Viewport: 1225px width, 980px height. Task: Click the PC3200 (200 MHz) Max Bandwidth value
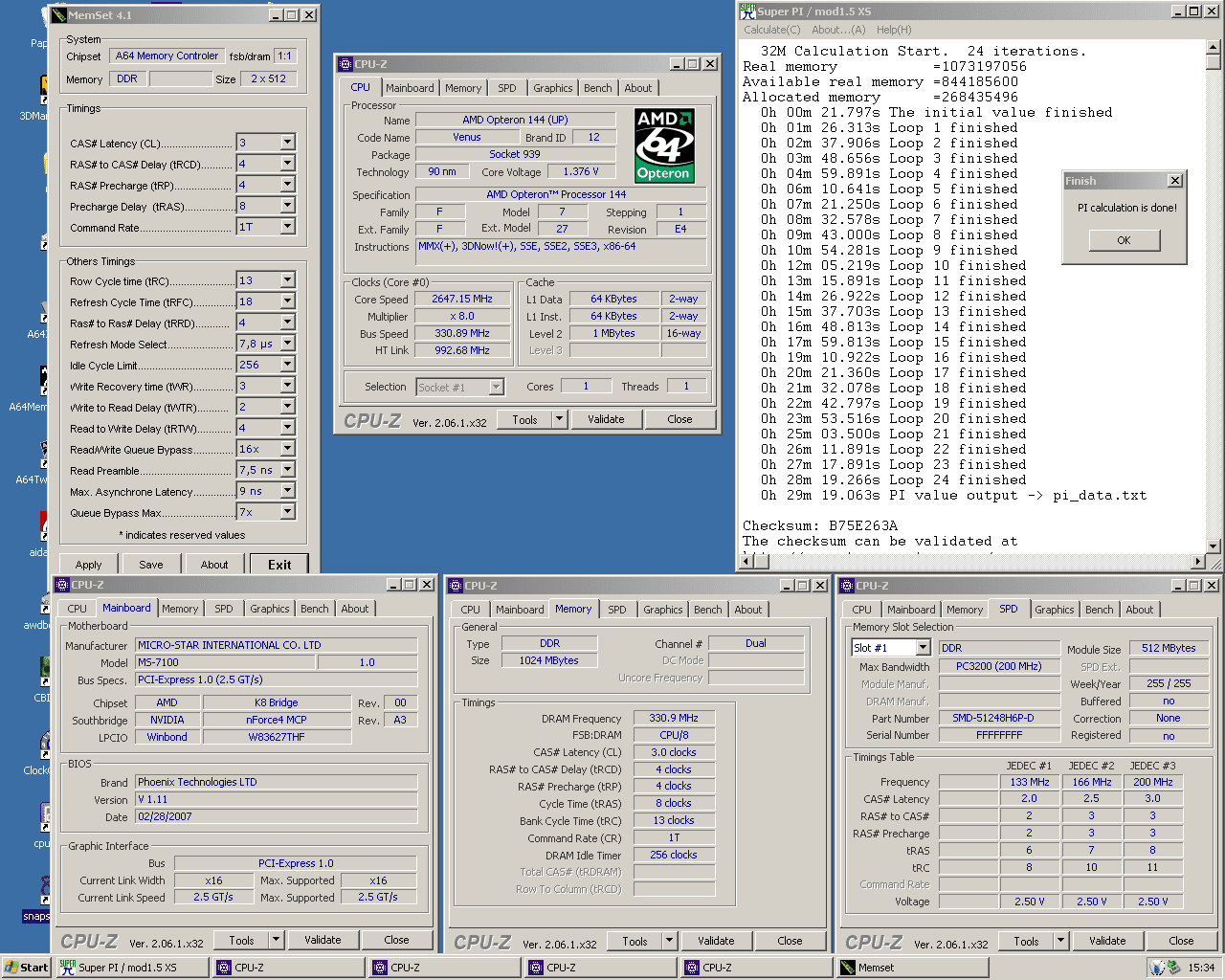point(999,665)
